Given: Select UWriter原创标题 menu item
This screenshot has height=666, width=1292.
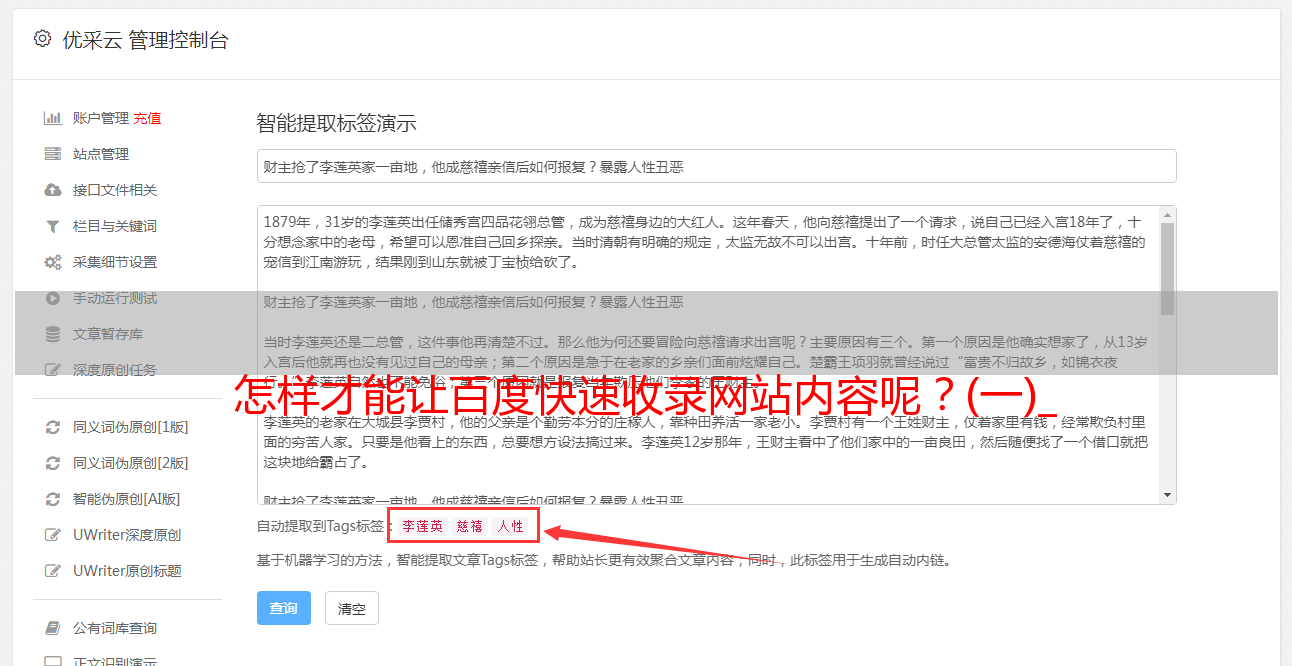Looking at the screenshot, I should click(x=127, y=571).
